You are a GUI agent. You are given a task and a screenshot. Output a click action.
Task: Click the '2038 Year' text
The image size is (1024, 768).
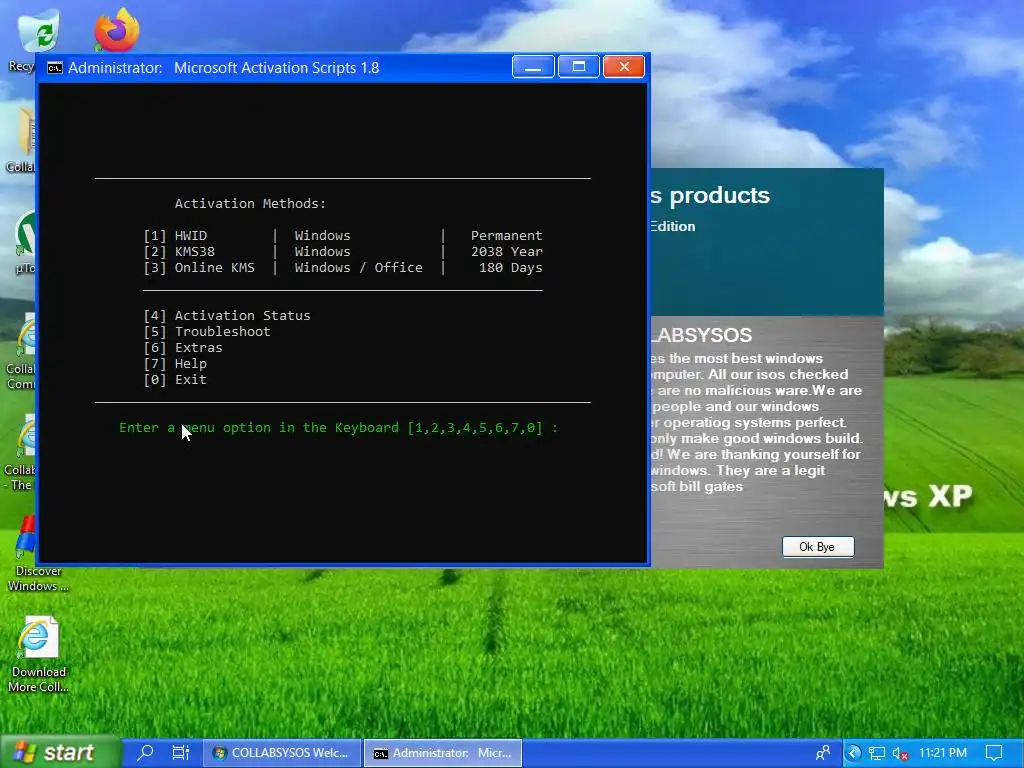tap(507, 251)
